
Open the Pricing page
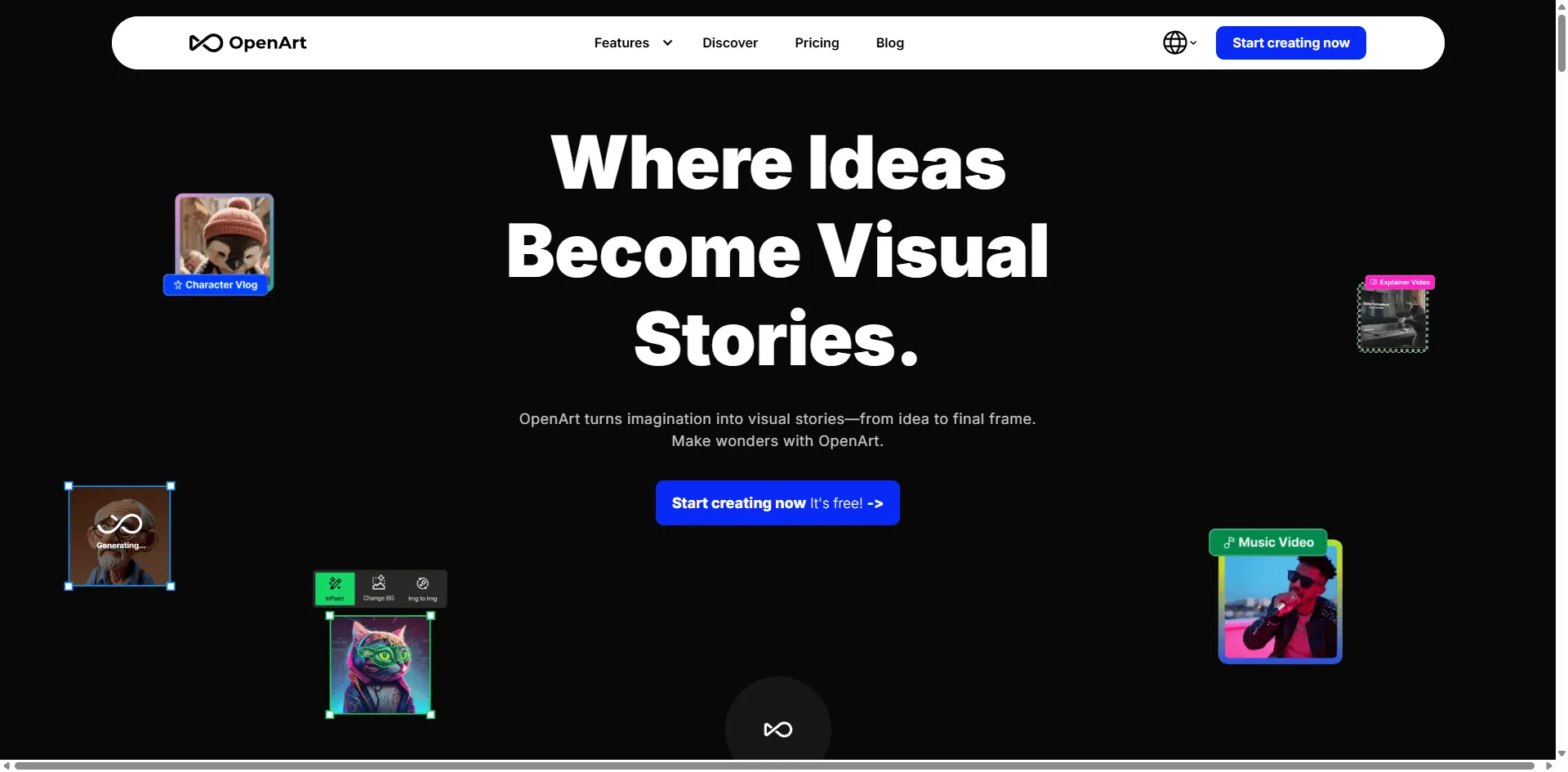817,43
